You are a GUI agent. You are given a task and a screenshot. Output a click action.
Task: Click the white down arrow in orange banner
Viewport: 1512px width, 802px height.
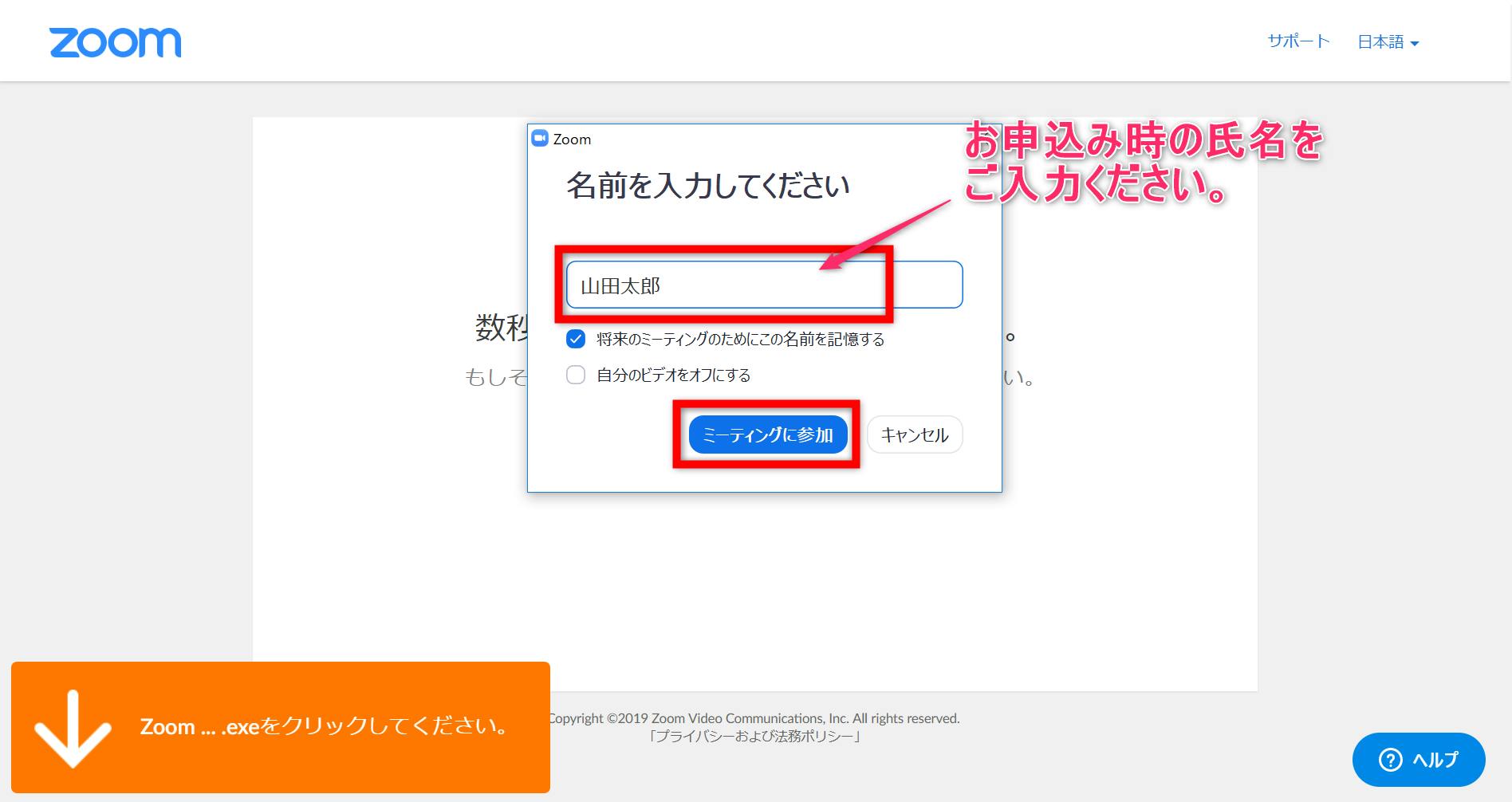click(x=73, y=729)
